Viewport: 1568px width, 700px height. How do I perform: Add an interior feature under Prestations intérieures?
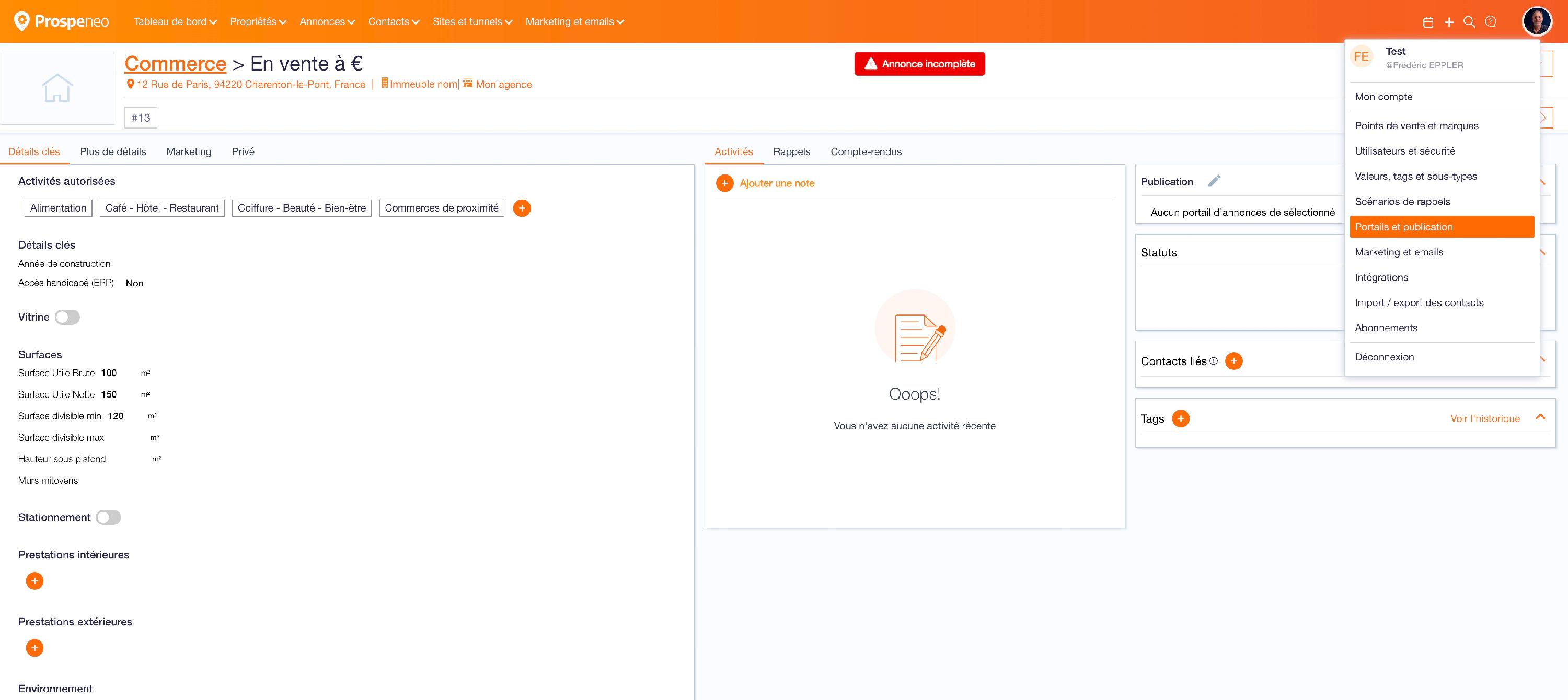[34, 581]
